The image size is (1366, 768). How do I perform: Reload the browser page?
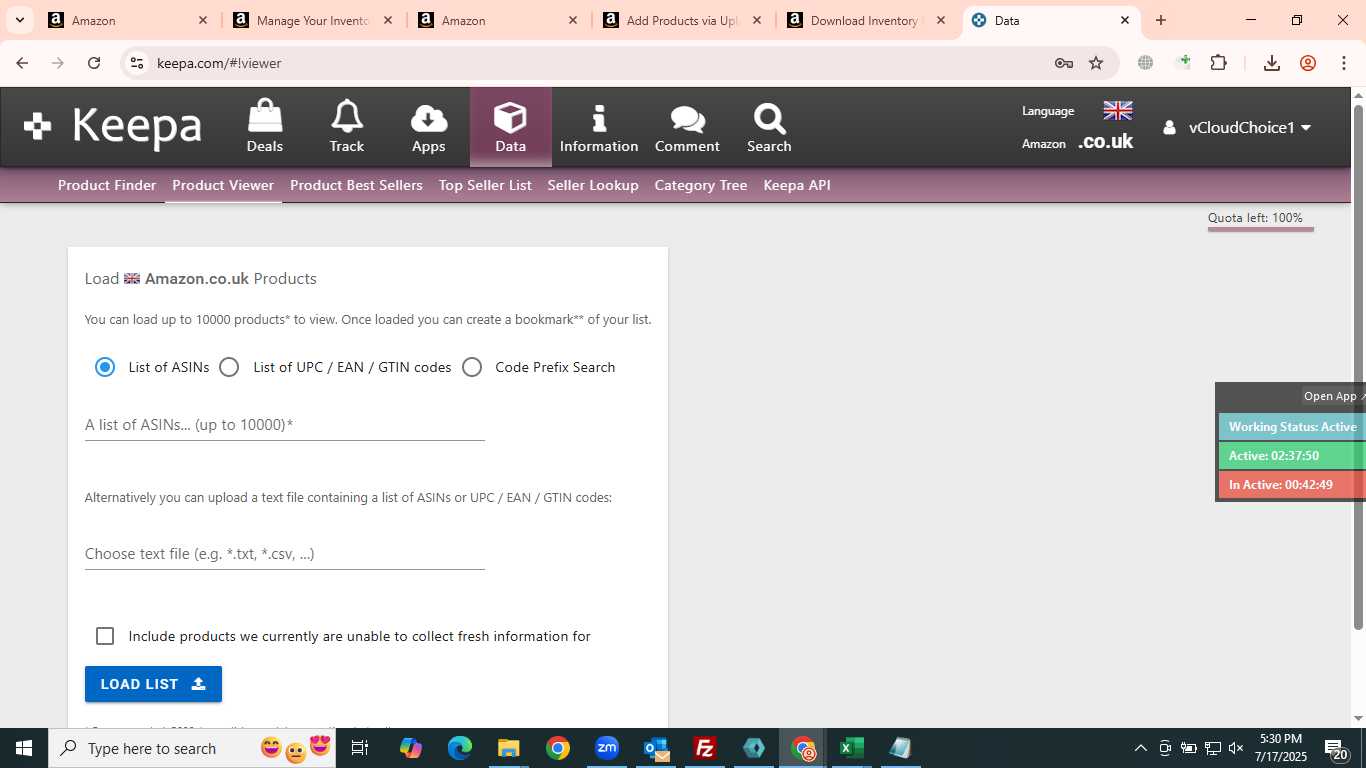coord(94,63)
